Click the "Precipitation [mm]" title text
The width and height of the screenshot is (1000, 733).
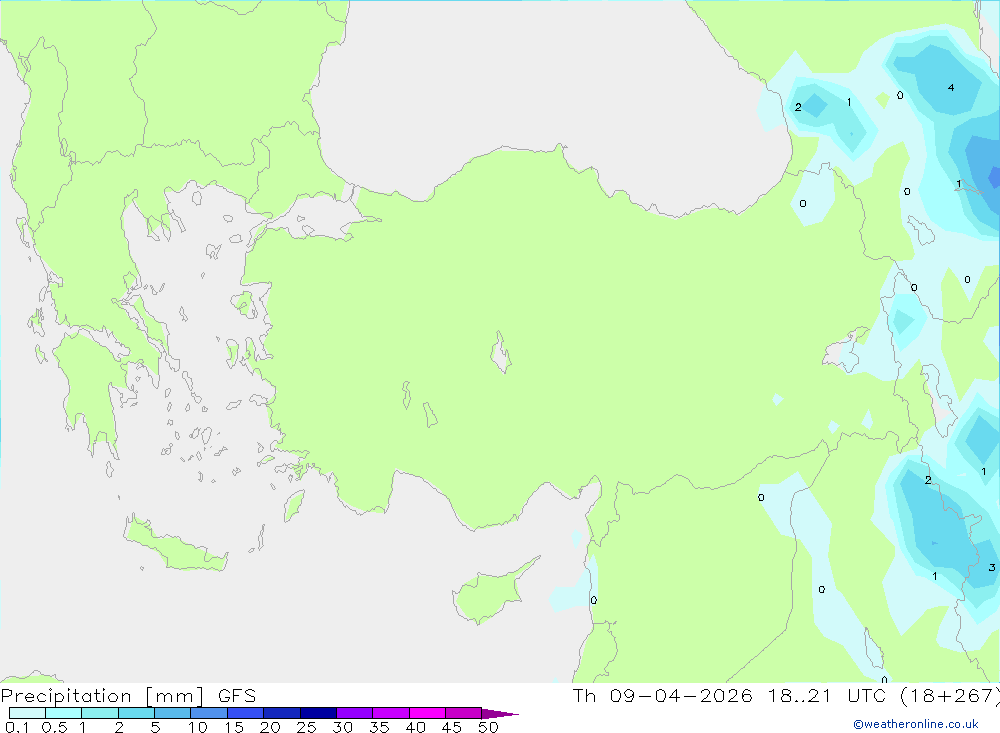click(x=102, y=696)
